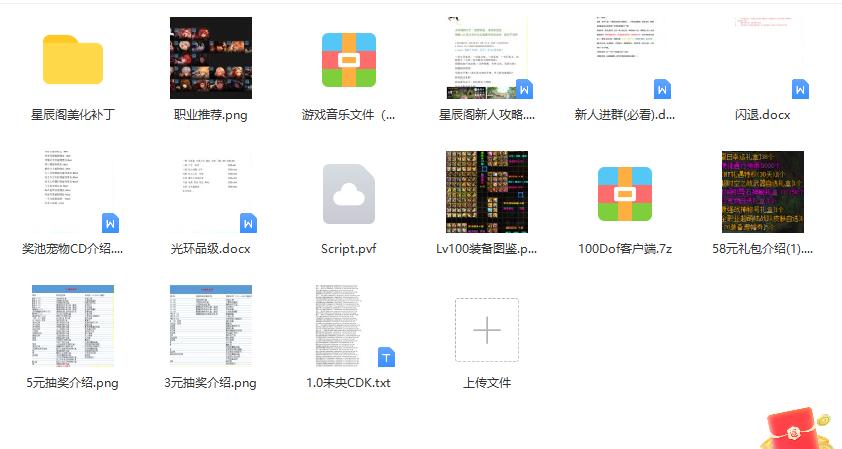Open the 100Dof客户端.7z archive icon

coord(625,194)
